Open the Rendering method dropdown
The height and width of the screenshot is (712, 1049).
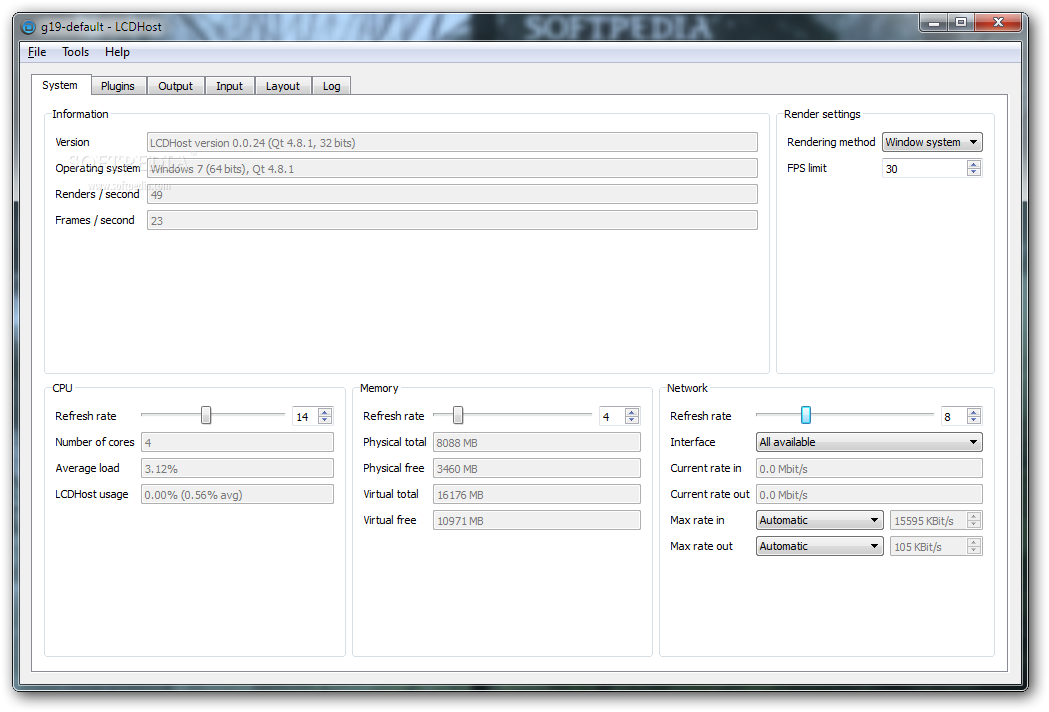[933, 142]
